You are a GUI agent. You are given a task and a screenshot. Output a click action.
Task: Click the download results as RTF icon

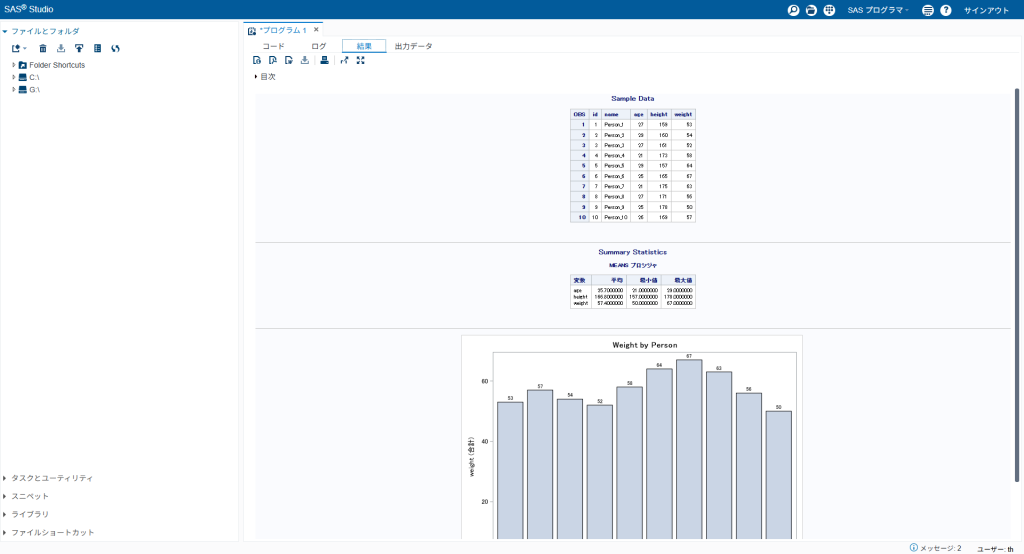(289, 60)
